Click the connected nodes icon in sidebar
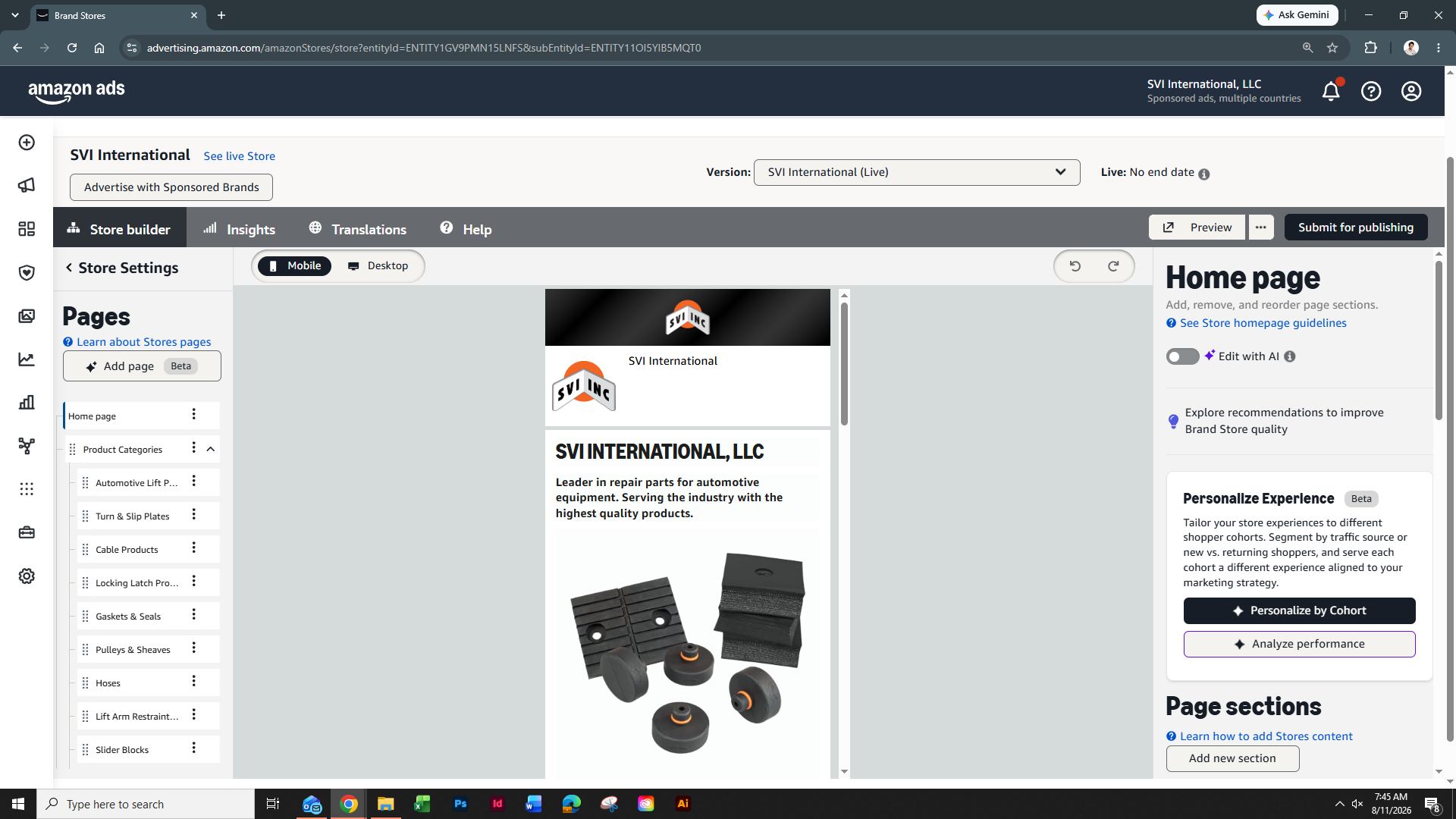 coord(27,446)
